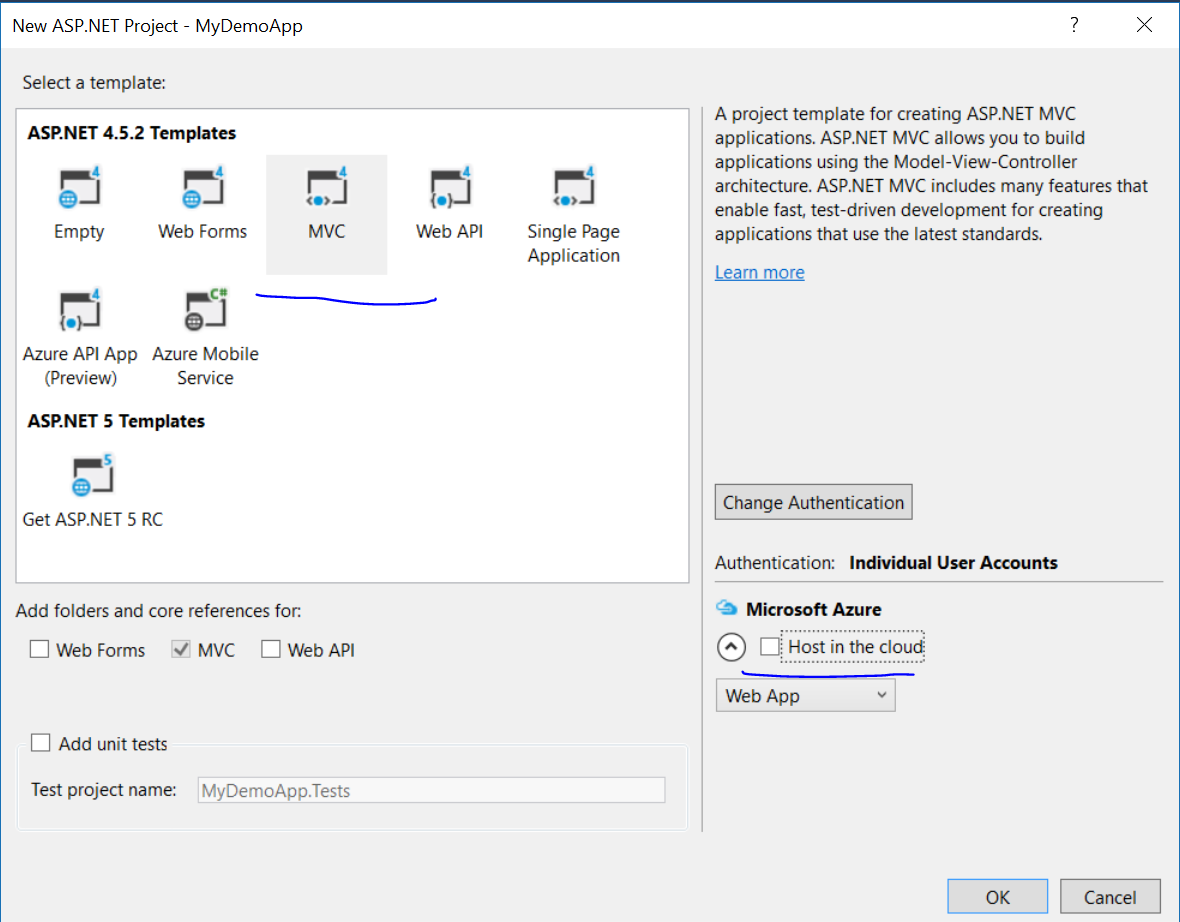Image resolution: width=1180 pixels, height=922 pixels.
Task: Choose the Azure API App (Preview) template
Action: click(x=80, y=338)
